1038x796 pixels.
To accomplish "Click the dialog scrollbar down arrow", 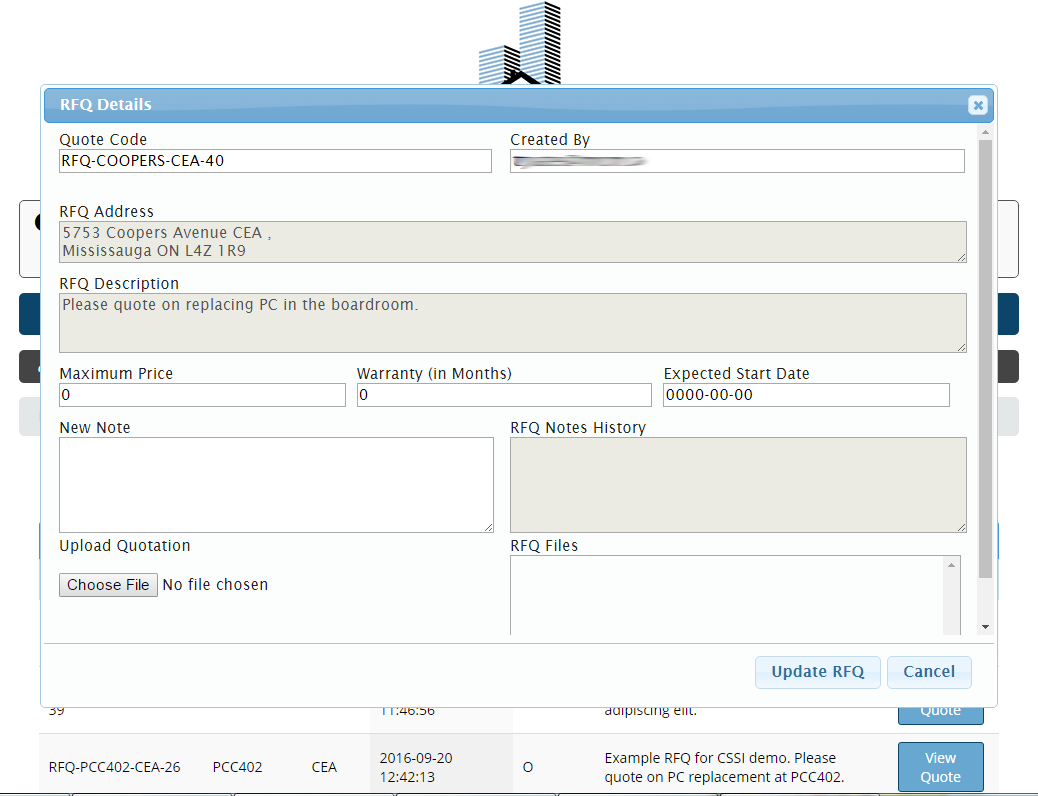I will point(985,626).
